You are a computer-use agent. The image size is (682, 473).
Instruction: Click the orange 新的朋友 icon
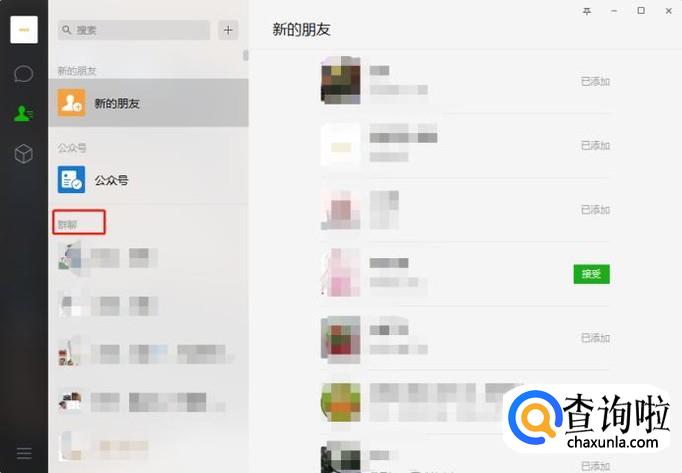pyautogui.click(x=71, y=103)
